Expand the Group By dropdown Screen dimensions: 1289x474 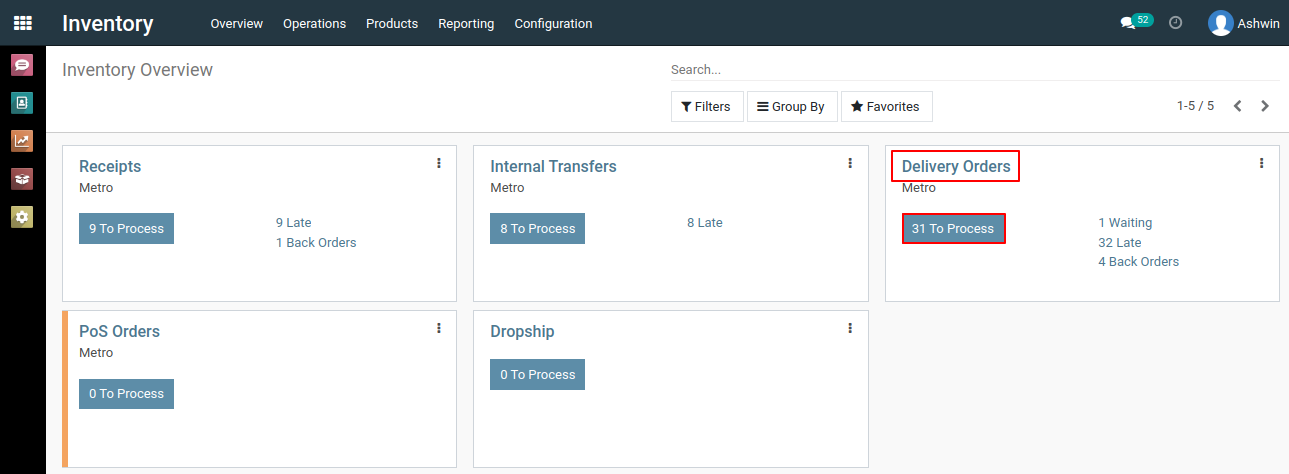791,106
